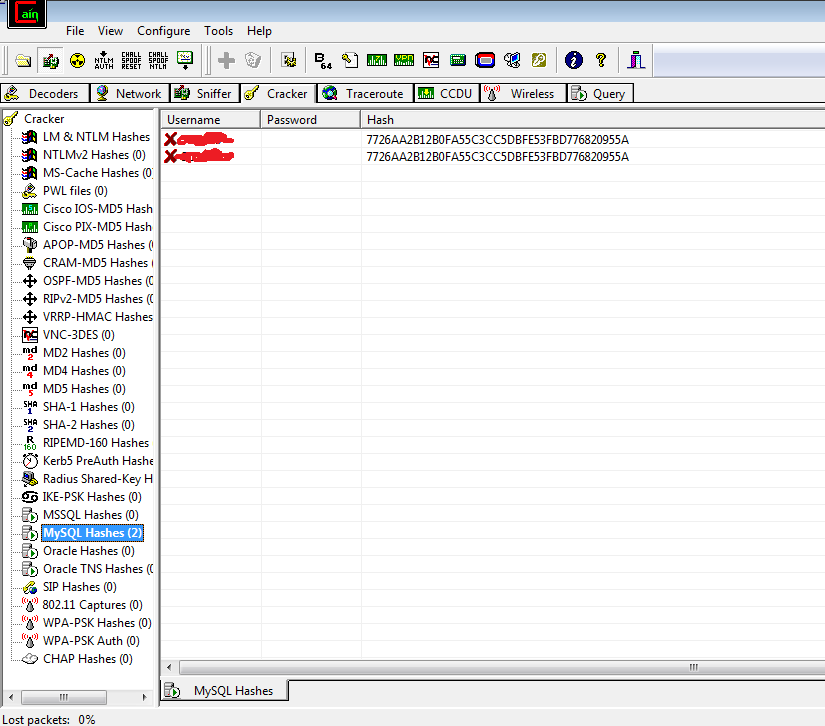The height and width of the screenshot is (726, 825).
Task: Switch to the Traceroute tab
Action: coord(365,94)
